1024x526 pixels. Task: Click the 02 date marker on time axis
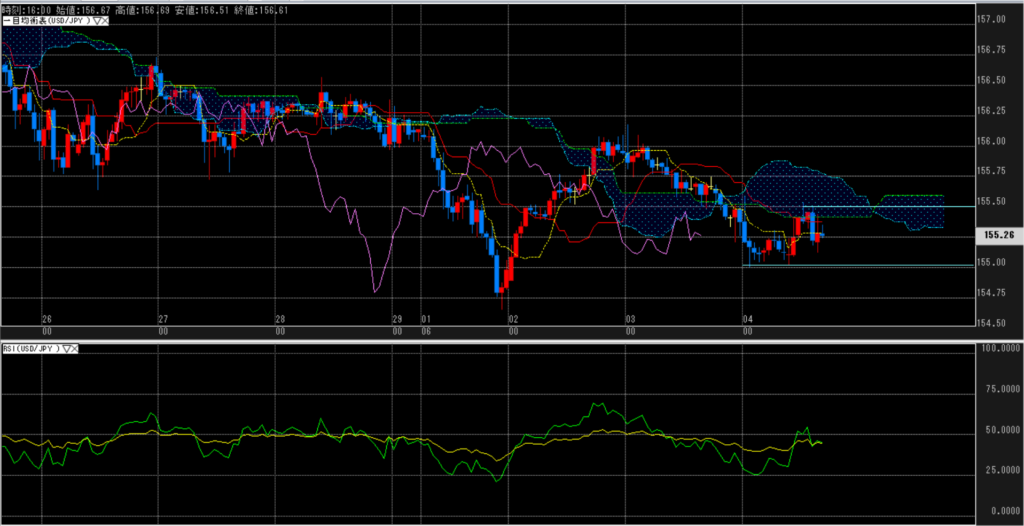(x=513, y=319)
